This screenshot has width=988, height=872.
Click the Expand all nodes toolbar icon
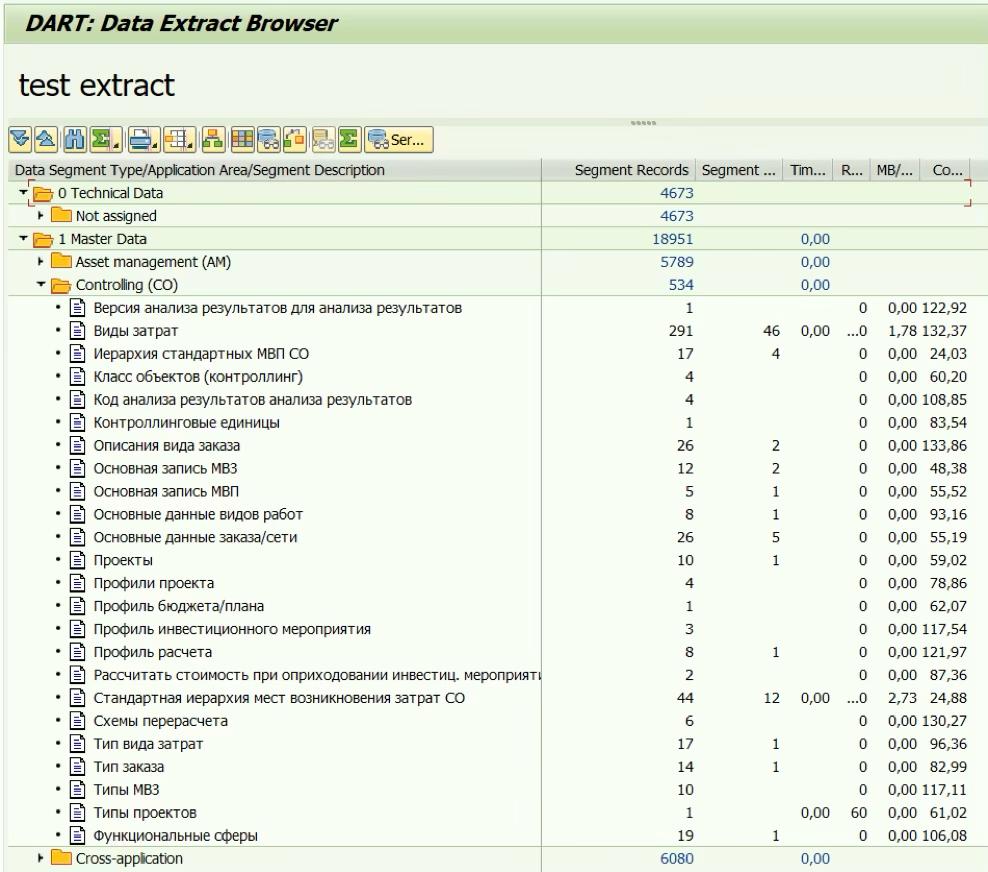[x=18, y=140]
